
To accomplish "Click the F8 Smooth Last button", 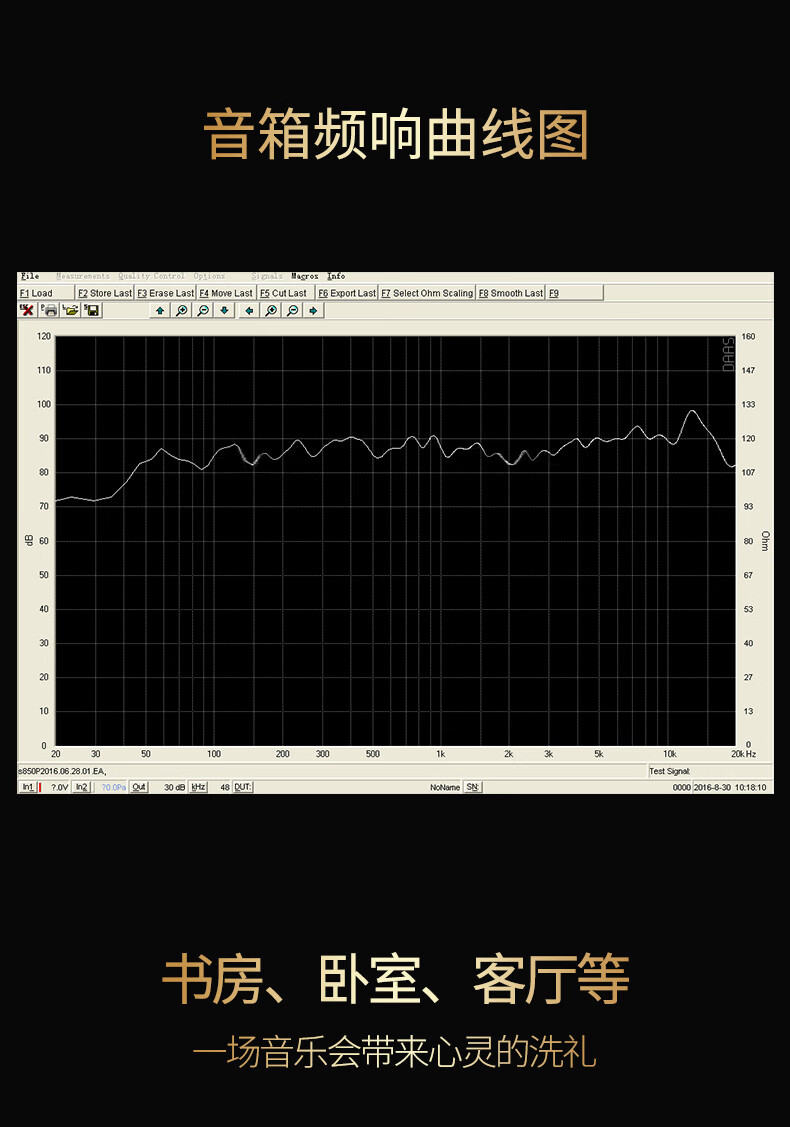I will tap(511, 293).
